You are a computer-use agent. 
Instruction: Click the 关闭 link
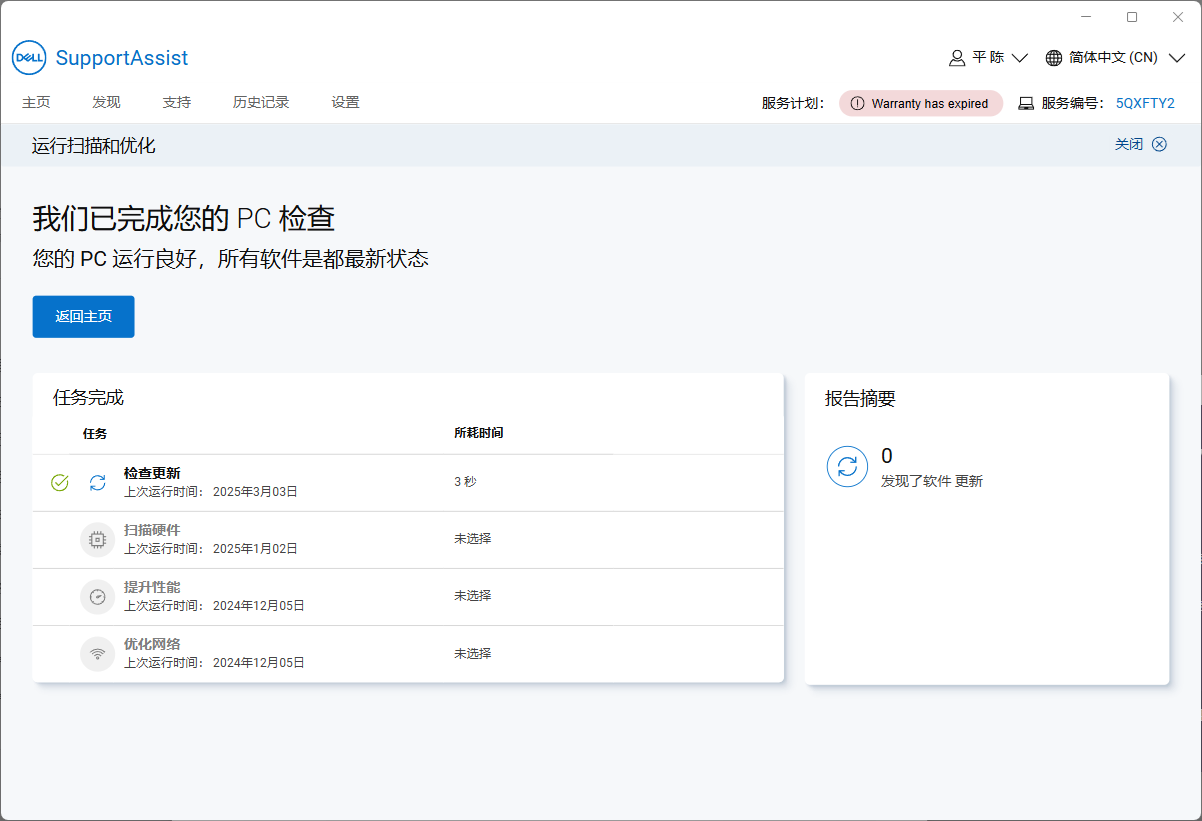[x=1129, y=144]
